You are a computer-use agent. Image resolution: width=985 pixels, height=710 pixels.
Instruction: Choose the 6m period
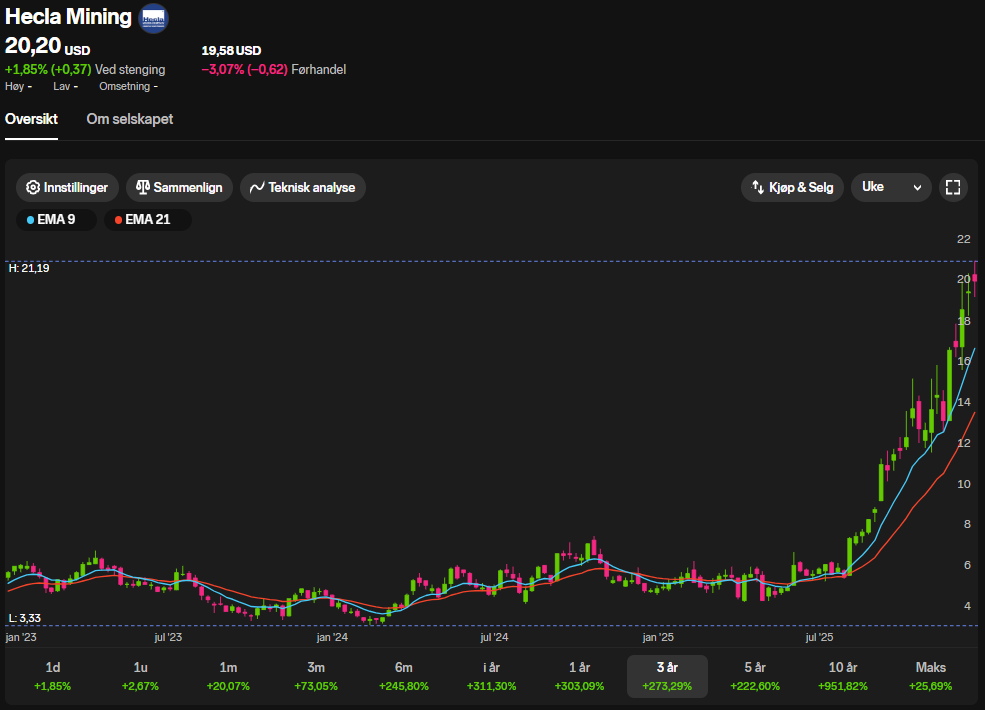click(x=404, y=676)
